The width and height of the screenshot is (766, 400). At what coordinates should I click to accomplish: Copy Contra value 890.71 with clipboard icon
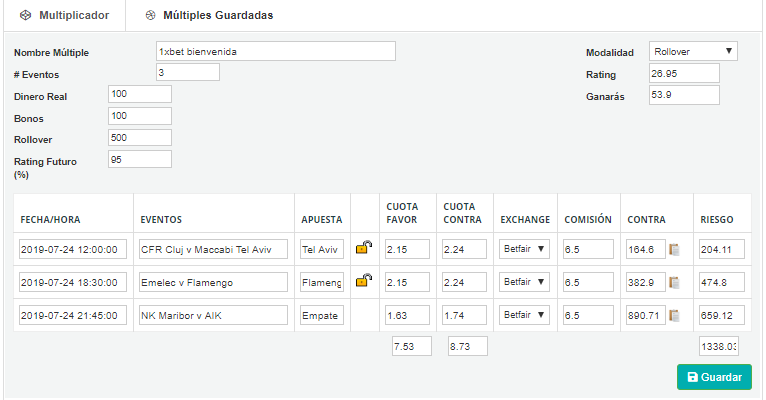click(675, 316)
